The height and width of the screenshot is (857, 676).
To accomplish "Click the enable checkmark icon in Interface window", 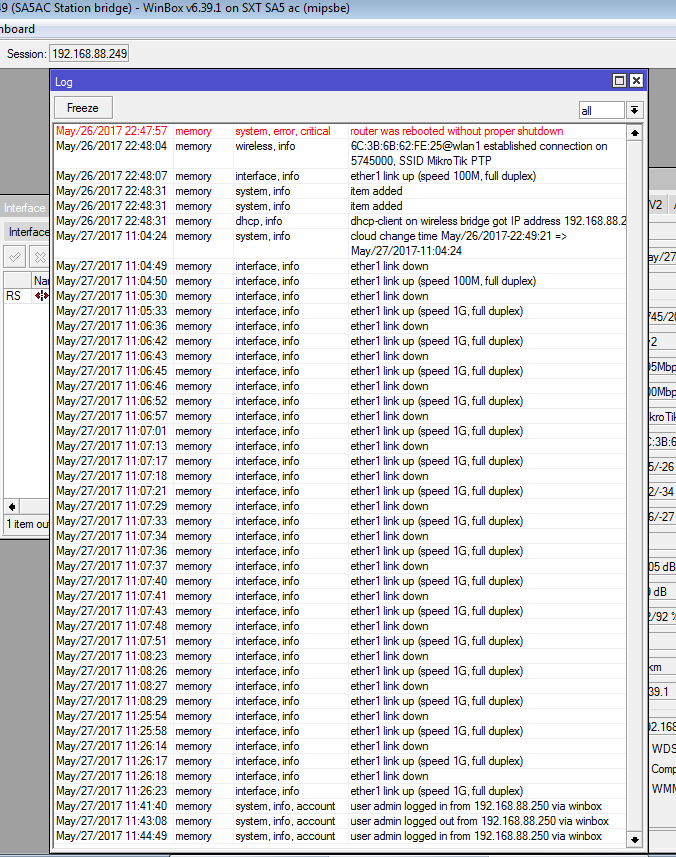I will [15, 256].
